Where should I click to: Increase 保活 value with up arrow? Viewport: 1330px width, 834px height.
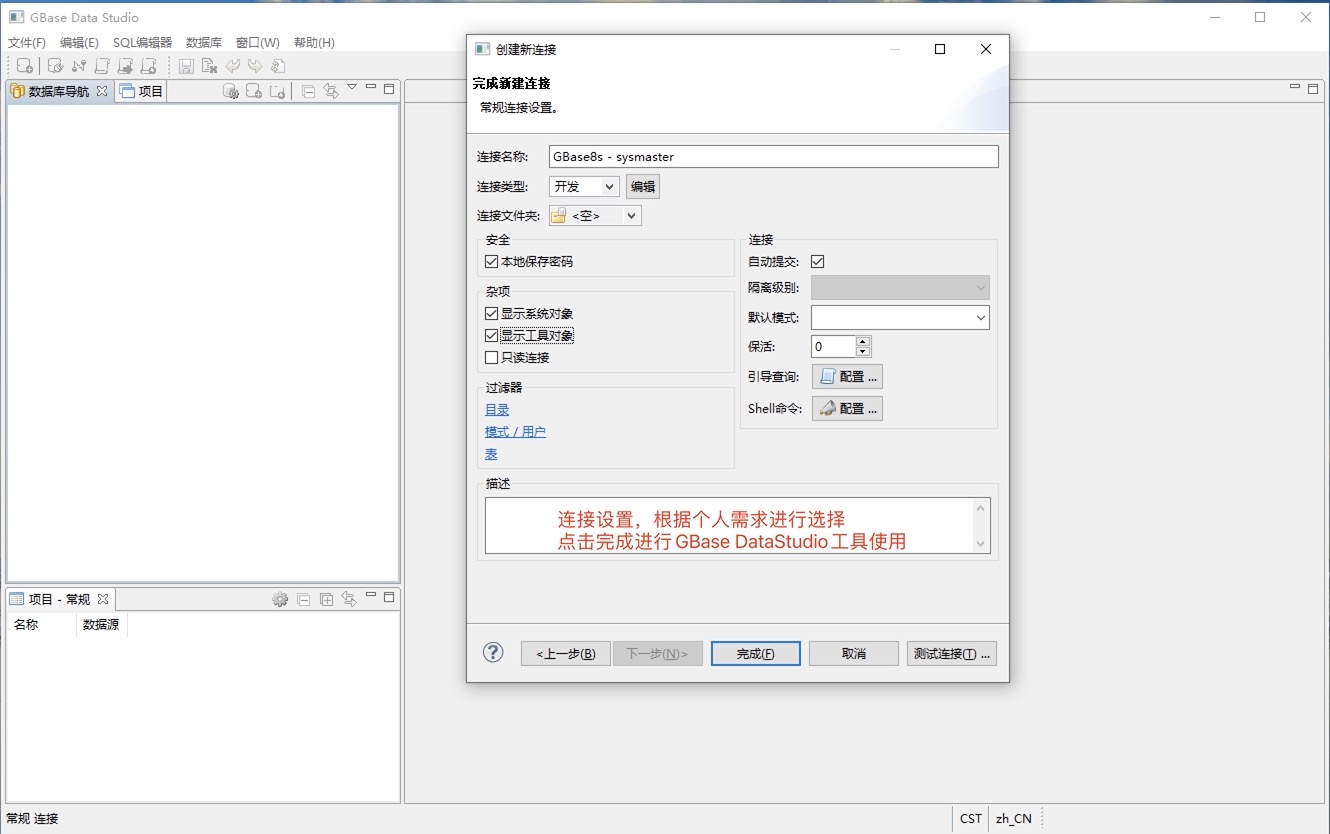click(x=863, y=341)
